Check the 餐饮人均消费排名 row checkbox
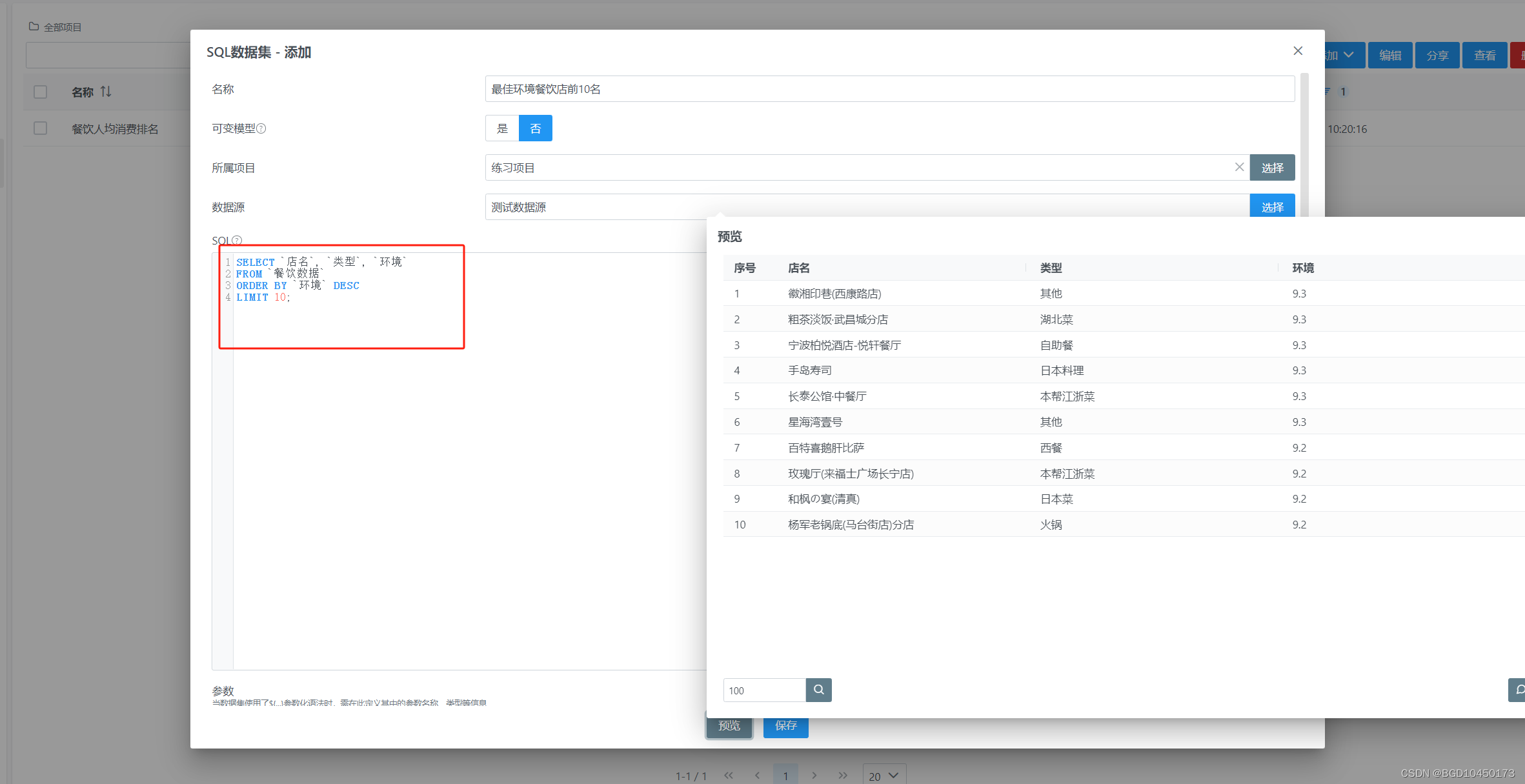 pyautogui.click(x=40, y=128)
